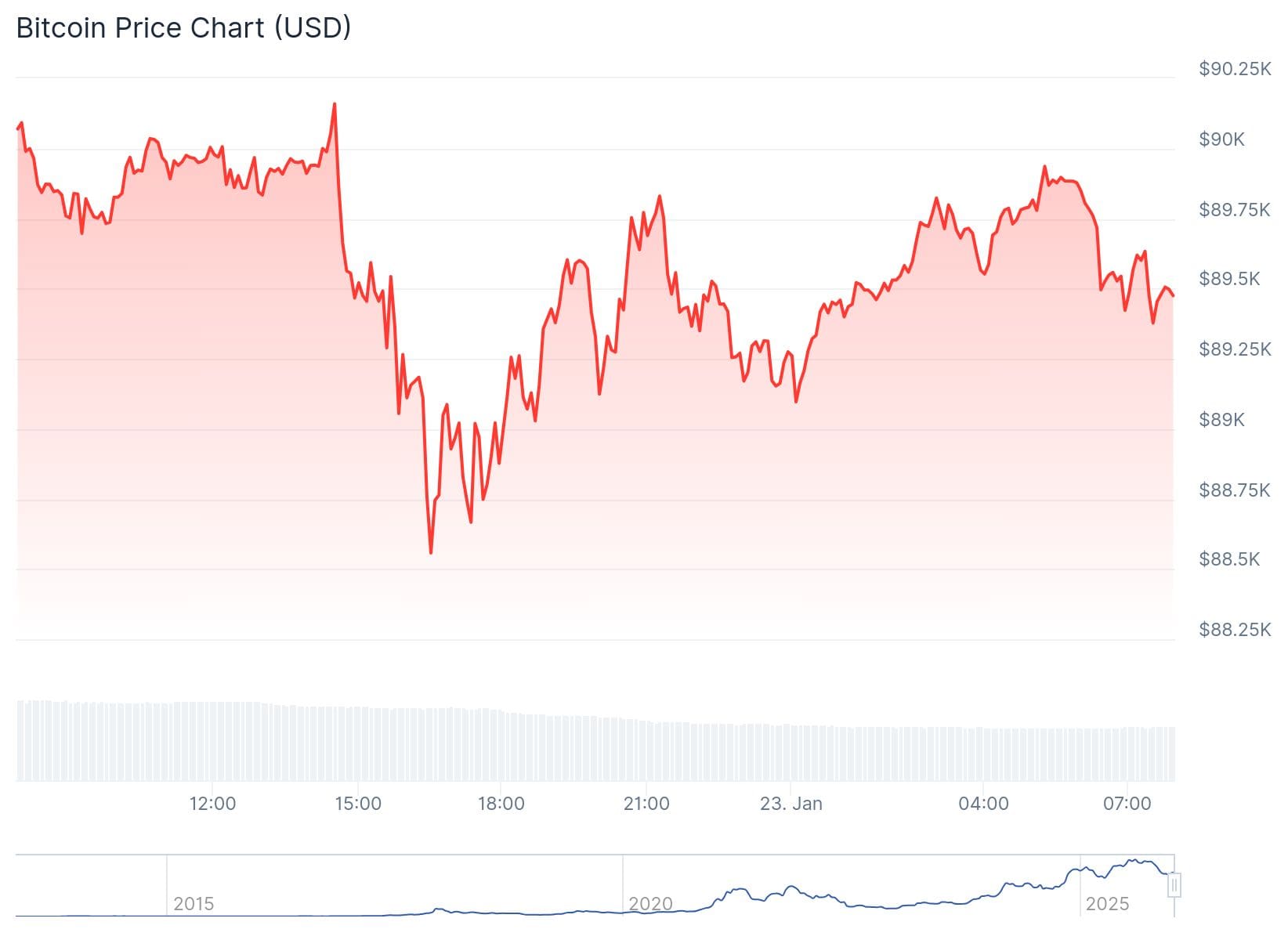1288x940 pixels.
Task: Click the 15:00 time axis label
Action: [357, 804]
